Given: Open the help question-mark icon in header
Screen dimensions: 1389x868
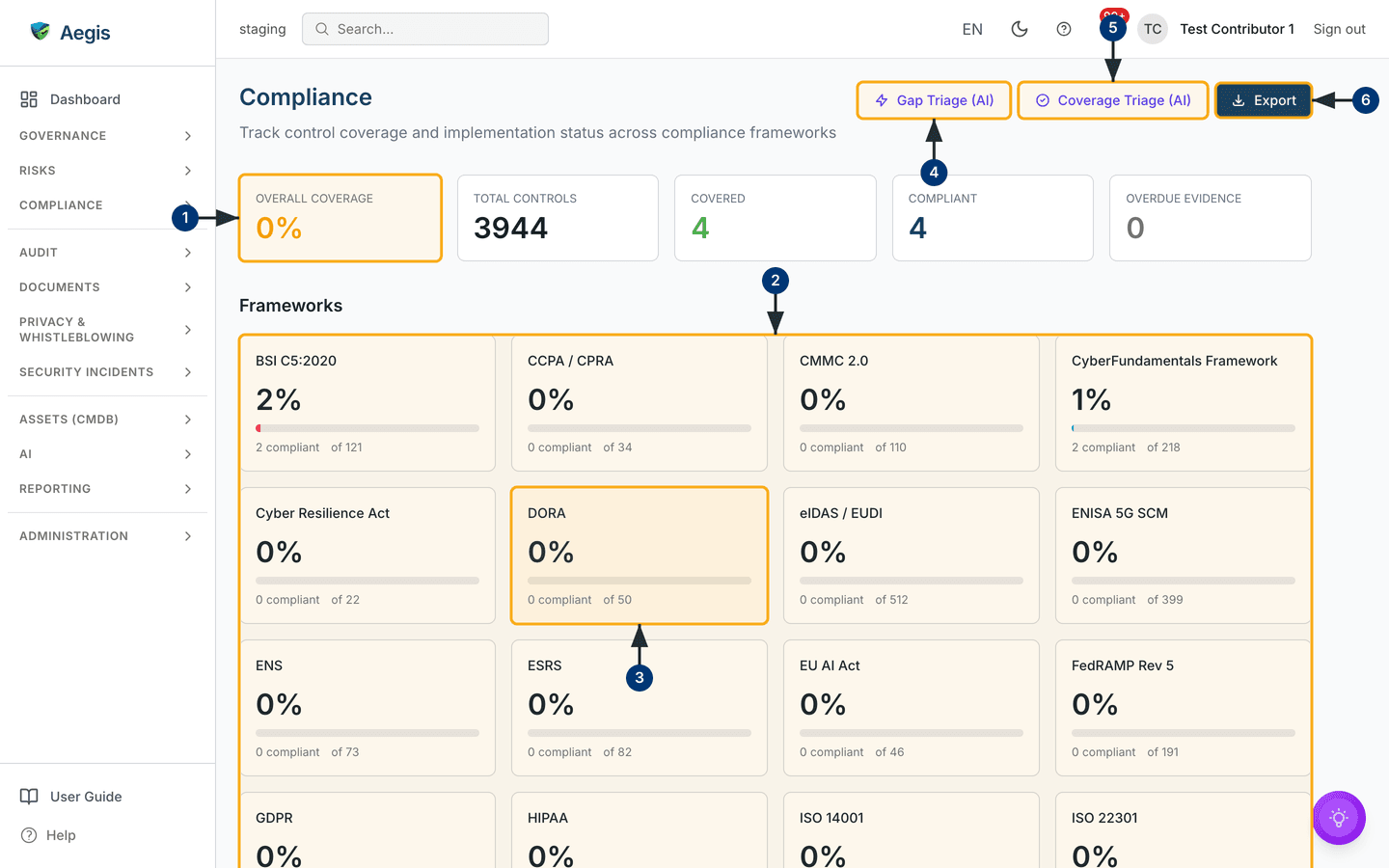Looking at the screenshot, I should (1064, 29).
